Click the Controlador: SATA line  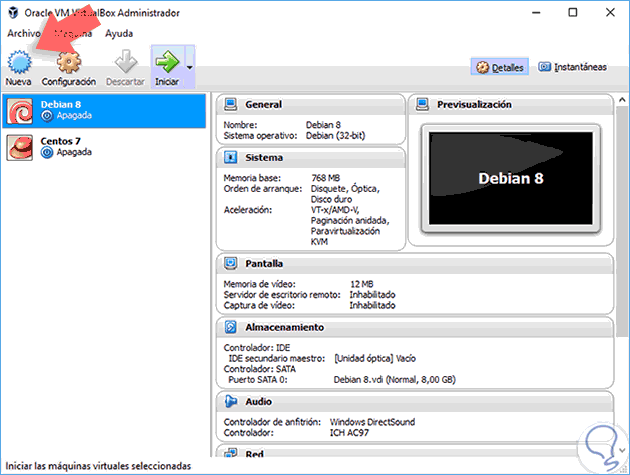click(260, 369)
